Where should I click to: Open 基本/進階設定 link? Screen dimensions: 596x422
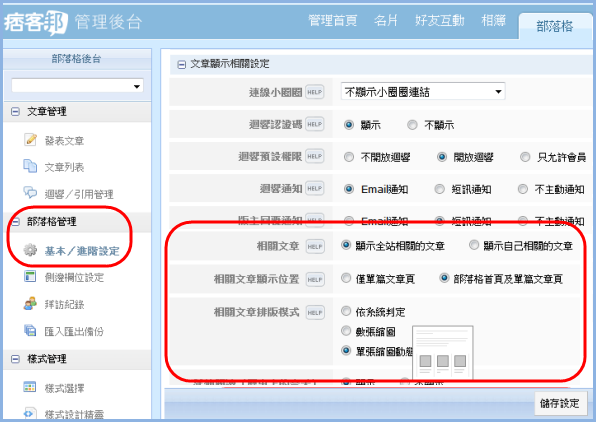(x=82, y=251)
